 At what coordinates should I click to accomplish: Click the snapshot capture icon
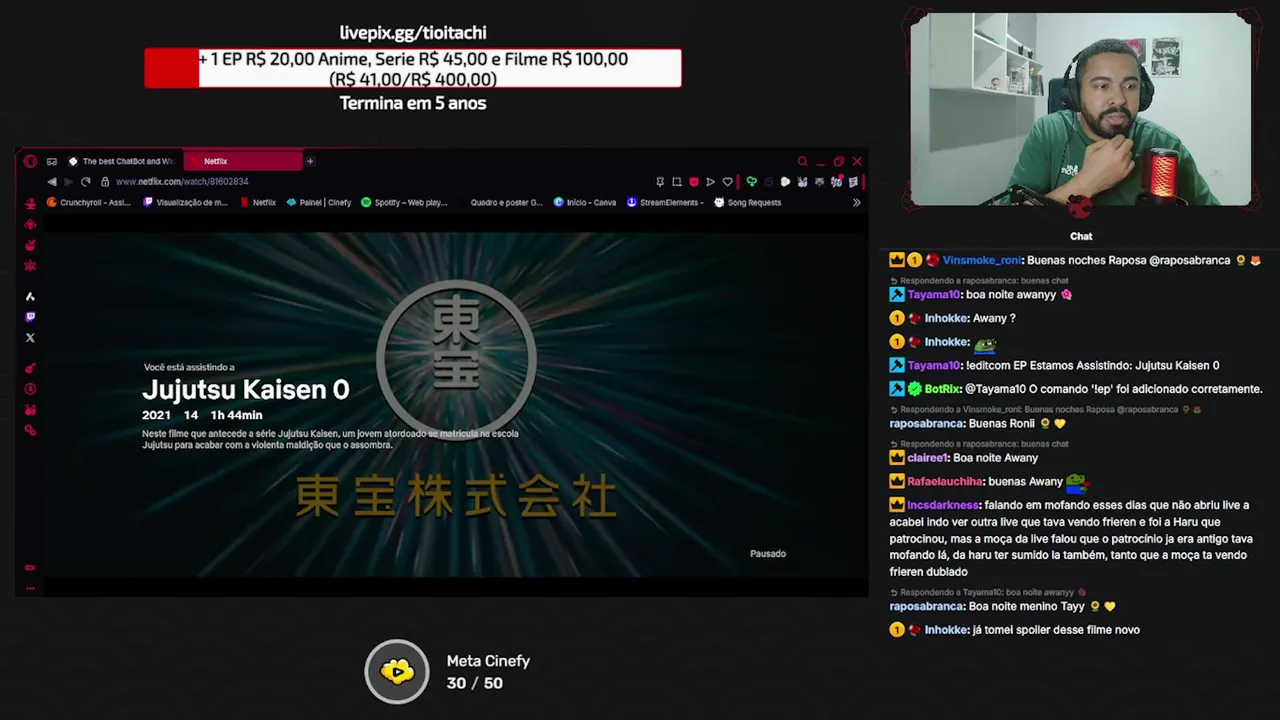pos(677,182)
